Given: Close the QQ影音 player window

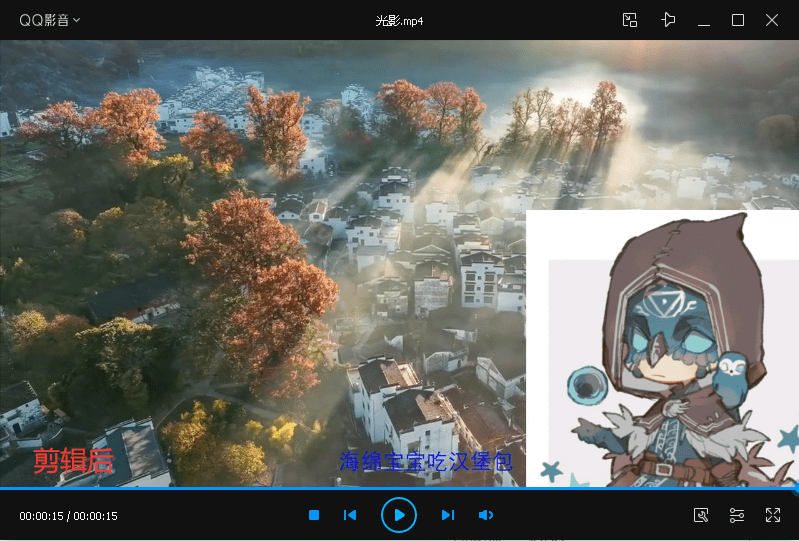Looking at the screenshot, I should pyautogui.click(x=772, y=20).
